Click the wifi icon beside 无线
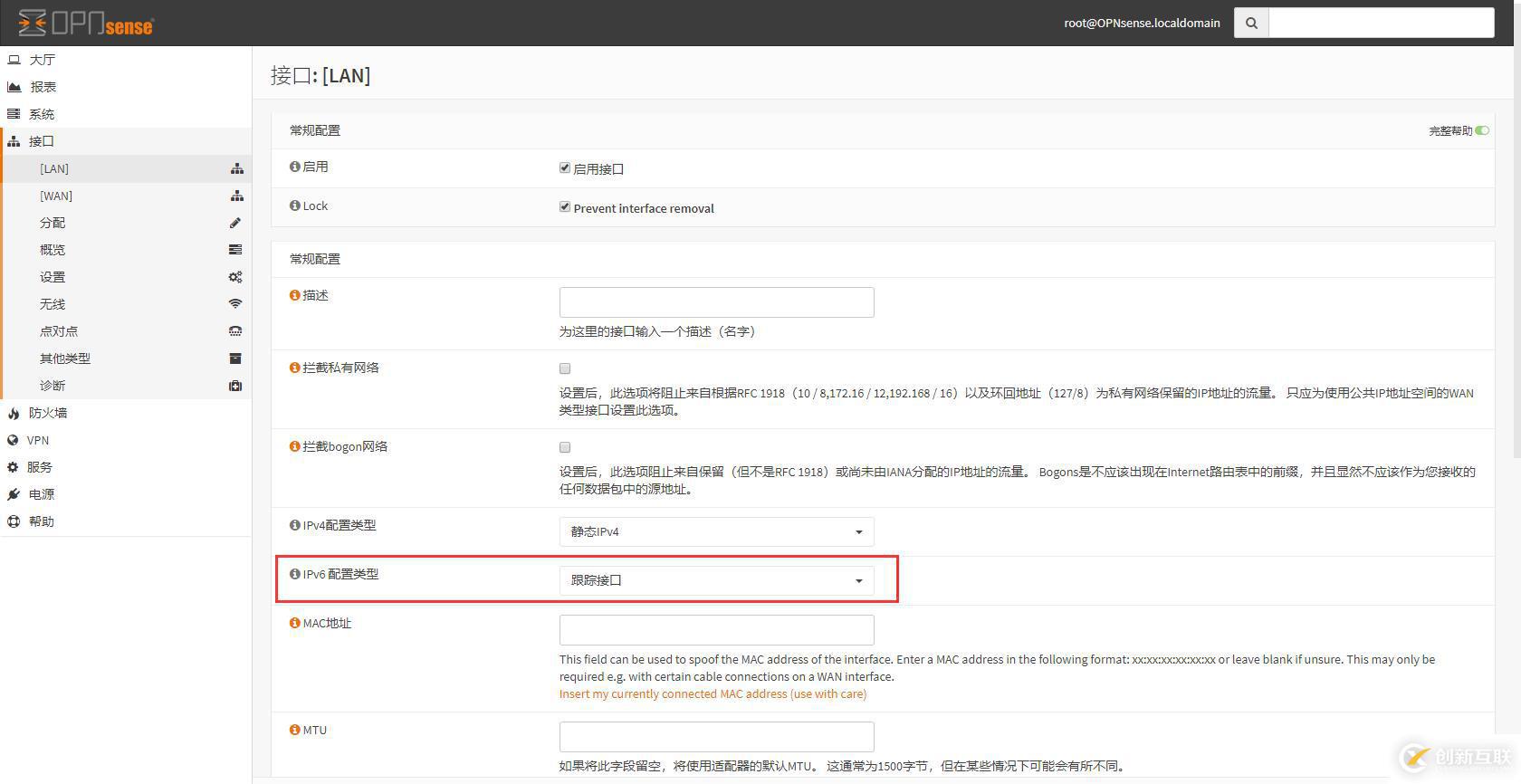Screen dimensions: 1521x784 (x=235, y=304)
